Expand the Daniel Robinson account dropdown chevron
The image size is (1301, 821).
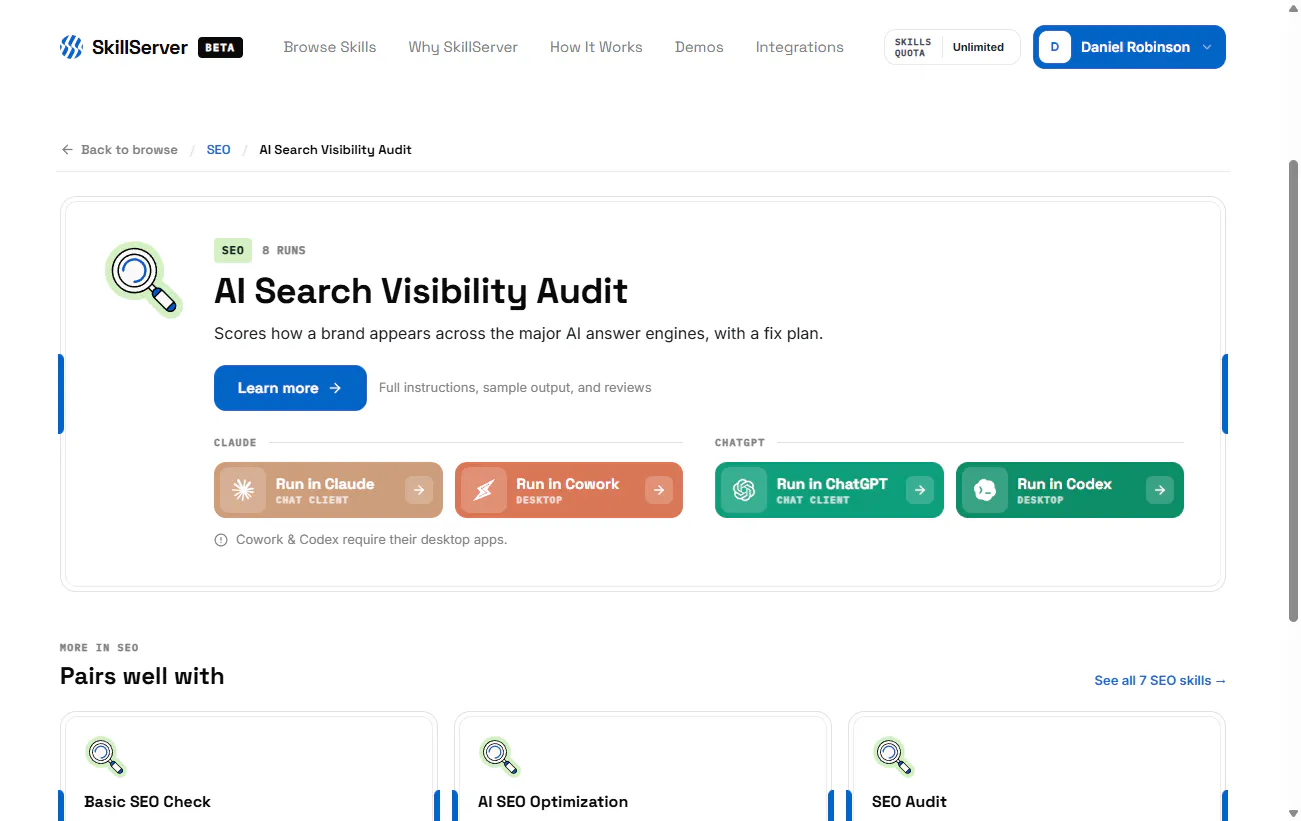pyautogui.click(x=1207, y=47)
